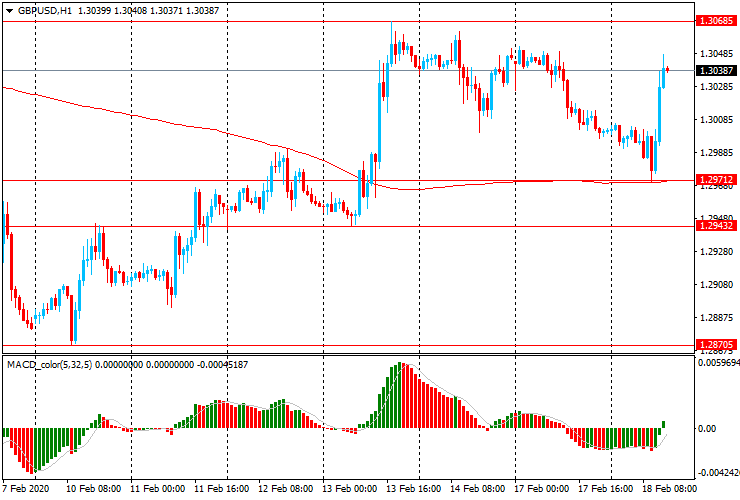Select the 1.28705 bottom level label

pos(716,345)
